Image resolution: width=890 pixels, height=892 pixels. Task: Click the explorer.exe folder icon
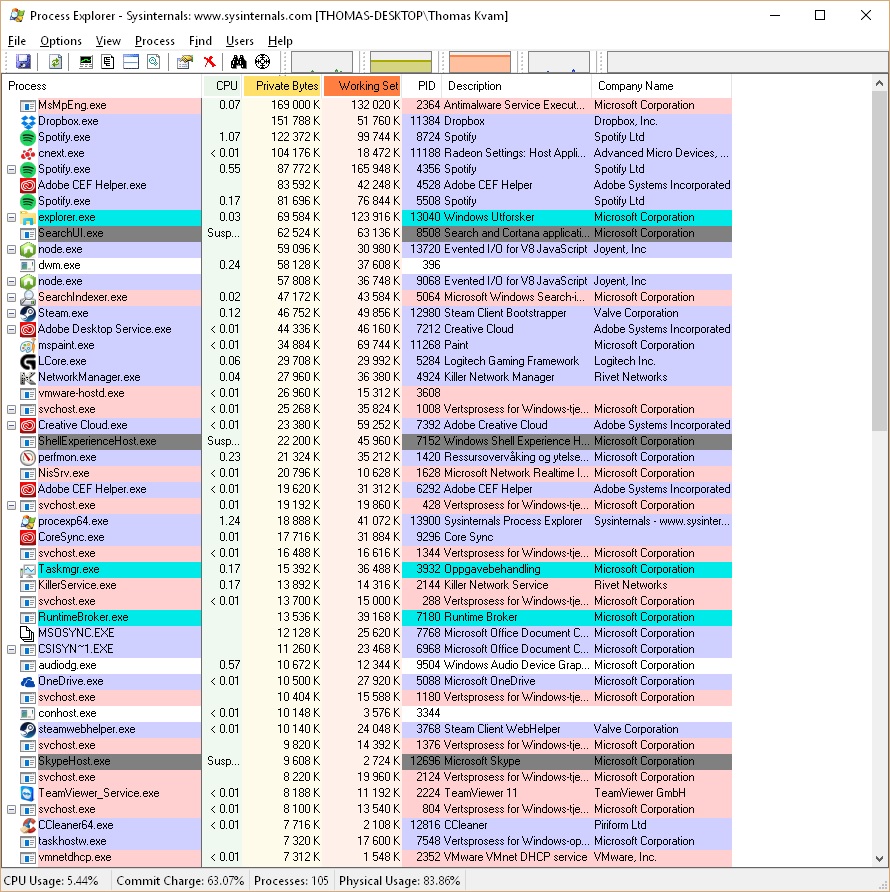point(28,217)
